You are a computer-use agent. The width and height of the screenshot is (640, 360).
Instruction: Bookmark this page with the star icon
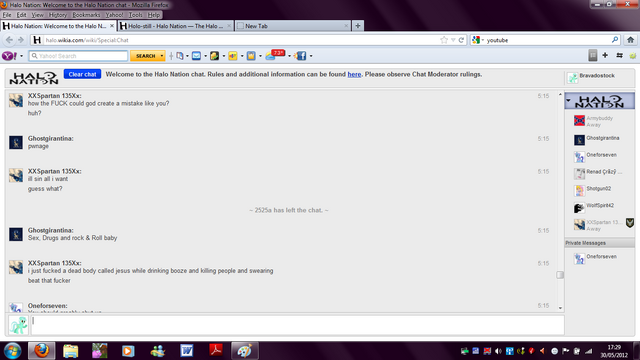[444, 40]
